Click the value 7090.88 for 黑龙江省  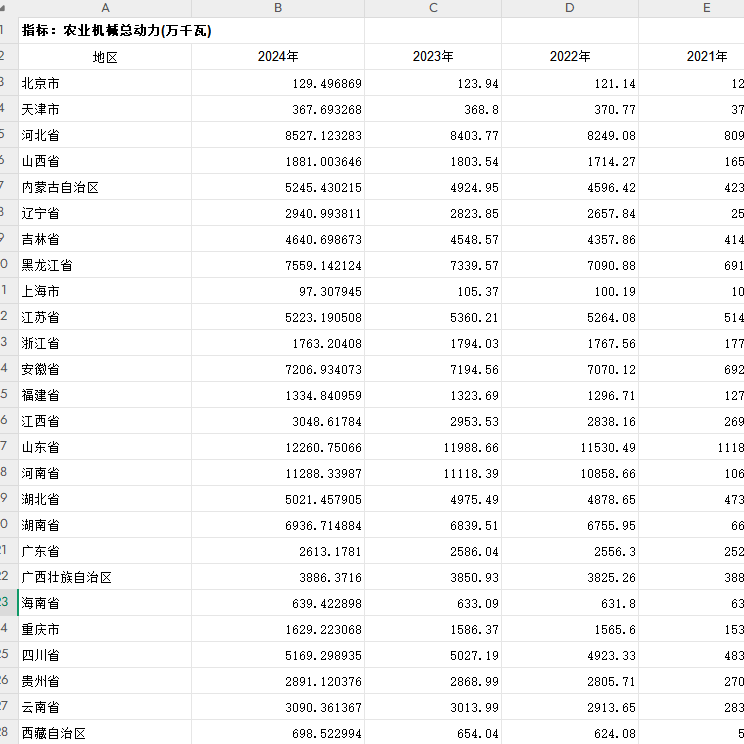coord(570,265)
